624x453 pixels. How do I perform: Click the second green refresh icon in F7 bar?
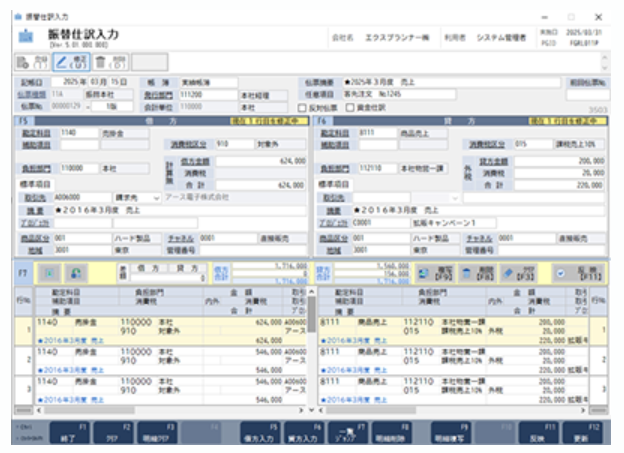click(x=76, y=273)
